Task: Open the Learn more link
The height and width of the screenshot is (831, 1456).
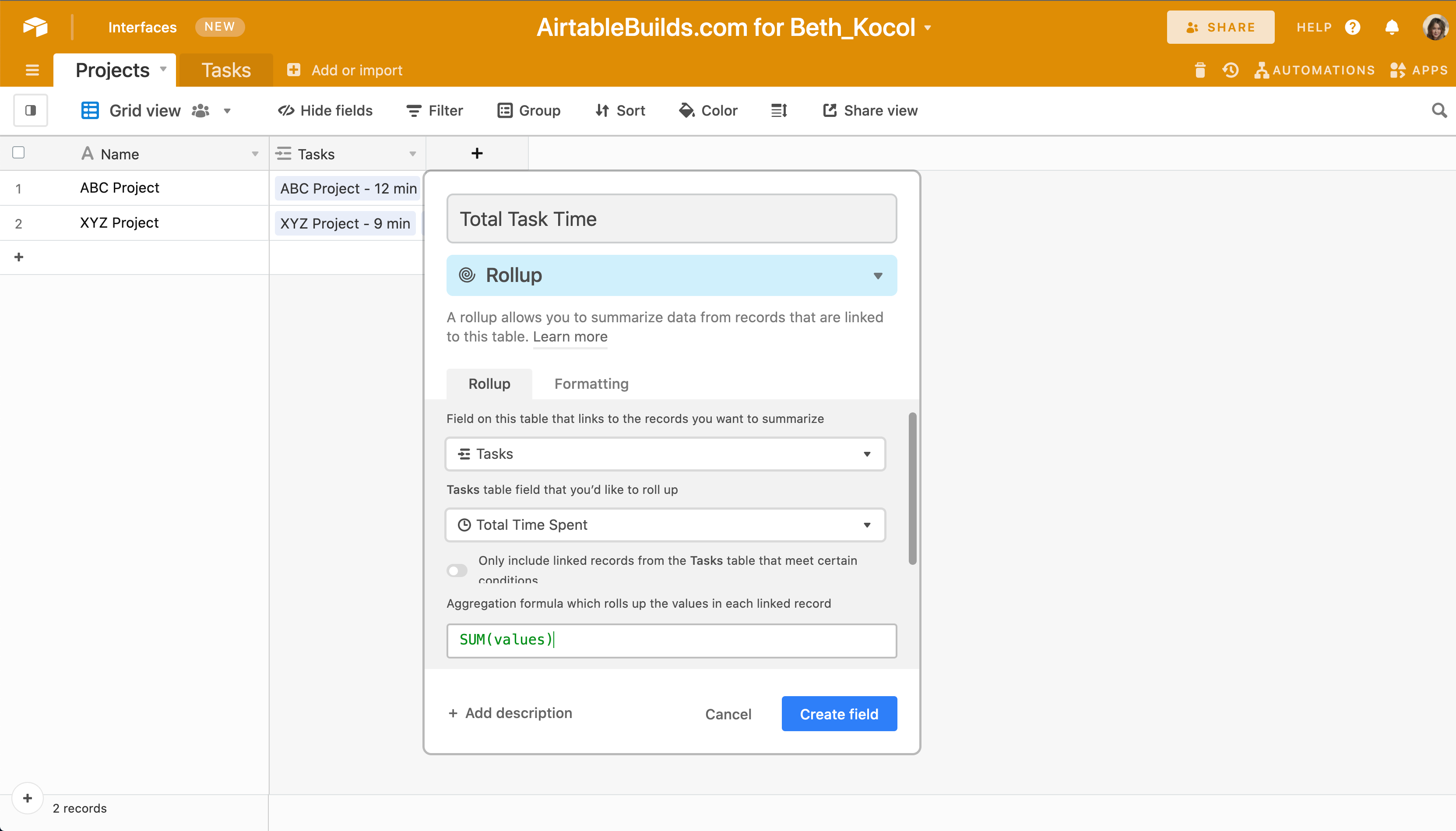Action: coord(570,337)
